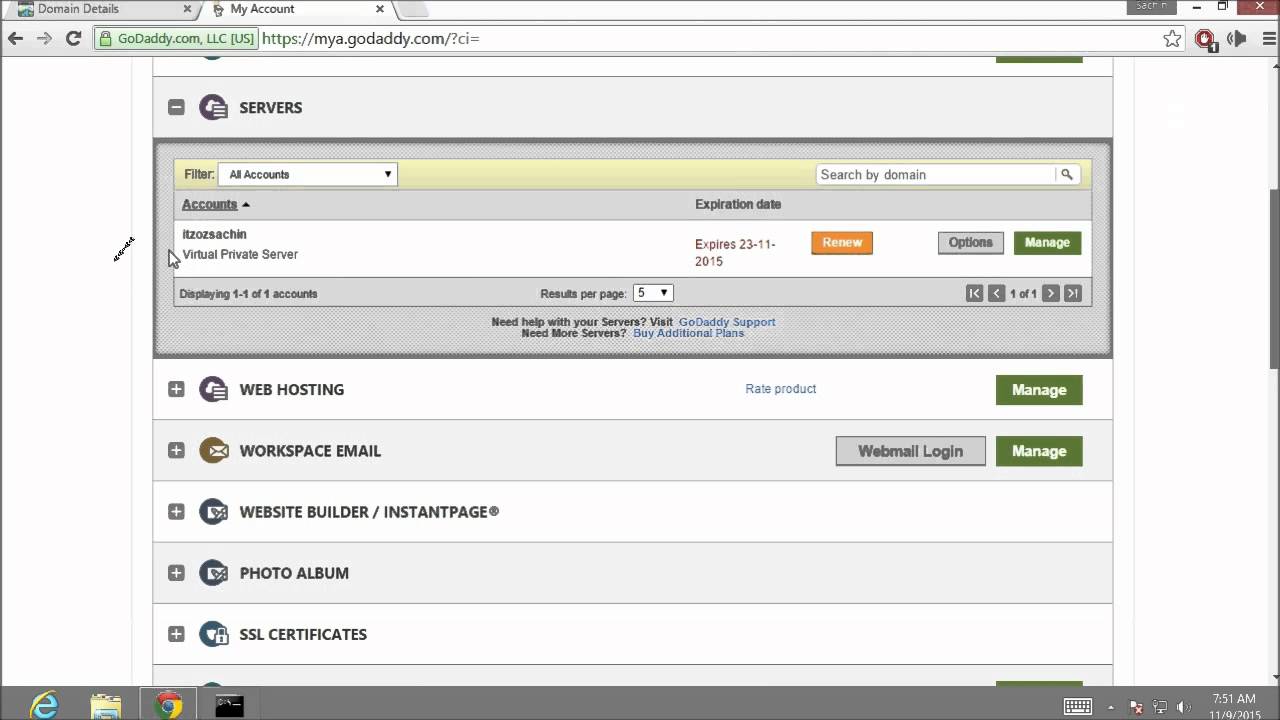
Task: Click Renew for itzozsachin server
Action: (842, 243)
